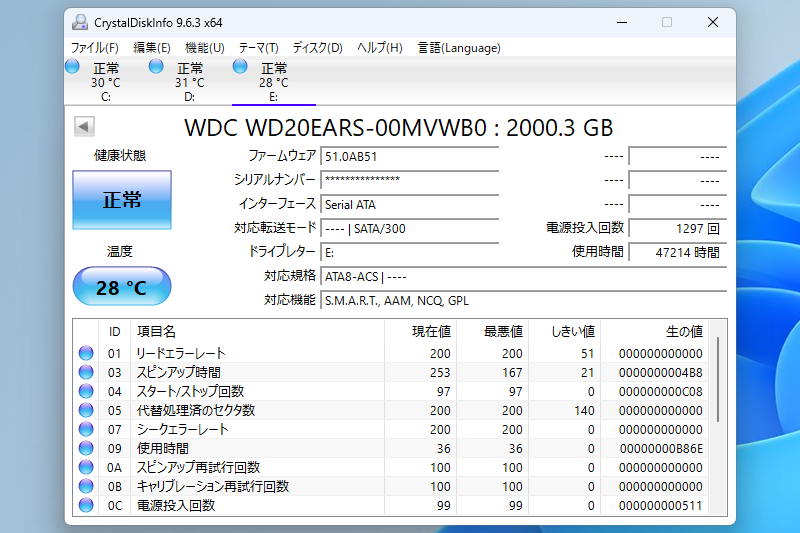
Task: Click the 項目名 column header
Action: (258, 332)
